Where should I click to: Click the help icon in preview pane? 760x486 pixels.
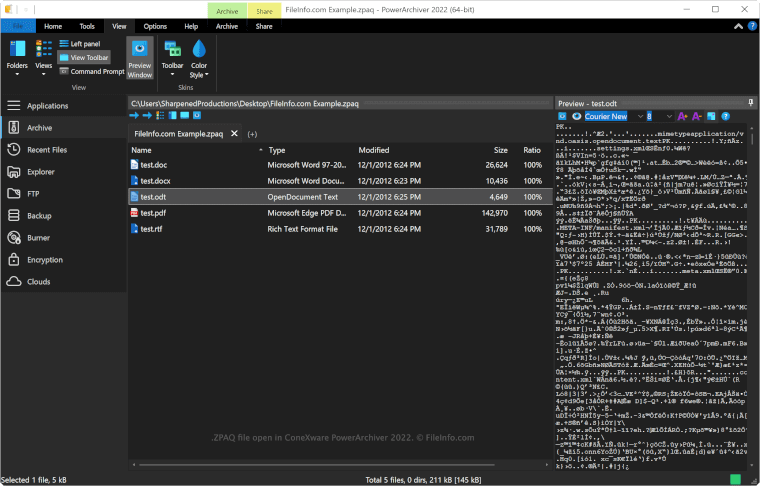[727, 117]
